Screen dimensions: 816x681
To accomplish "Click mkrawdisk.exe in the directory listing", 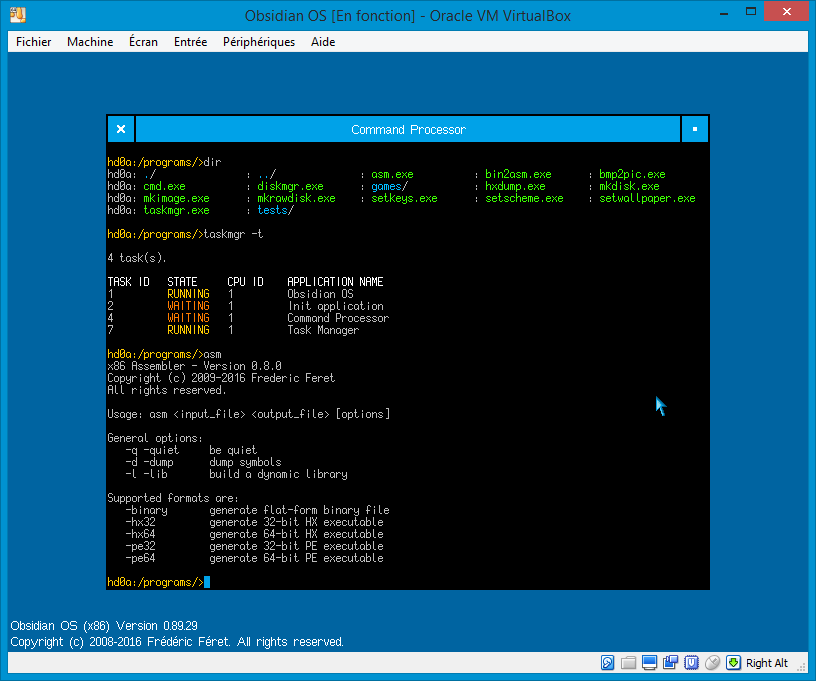I will pyautogui.click(x=297, y=198).
